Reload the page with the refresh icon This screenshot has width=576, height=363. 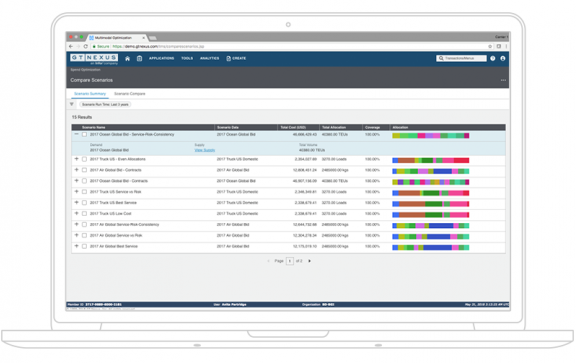click(86, 46)
